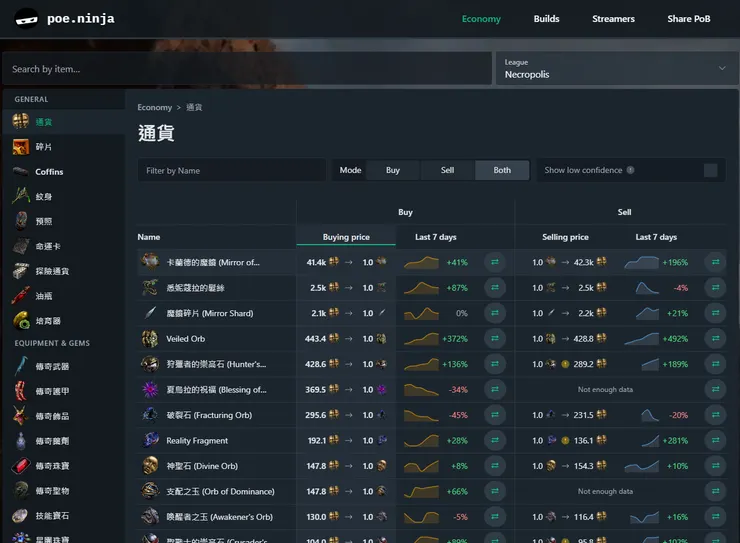
Task: Click the Veiled Orb sell trend sparkline
Action: point(641,338)
